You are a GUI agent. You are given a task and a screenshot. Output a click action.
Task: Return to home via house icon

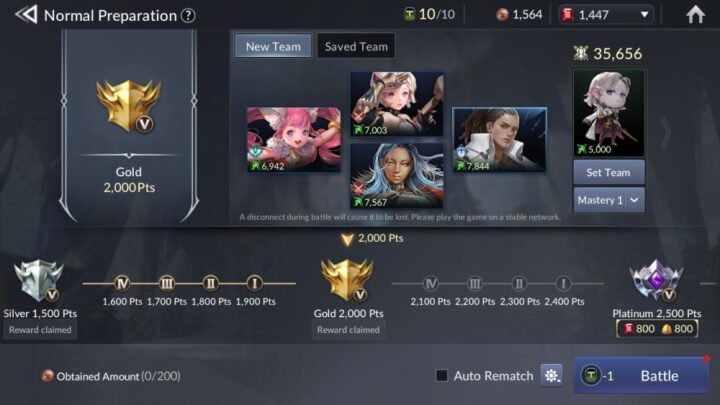tap(695, 14)
